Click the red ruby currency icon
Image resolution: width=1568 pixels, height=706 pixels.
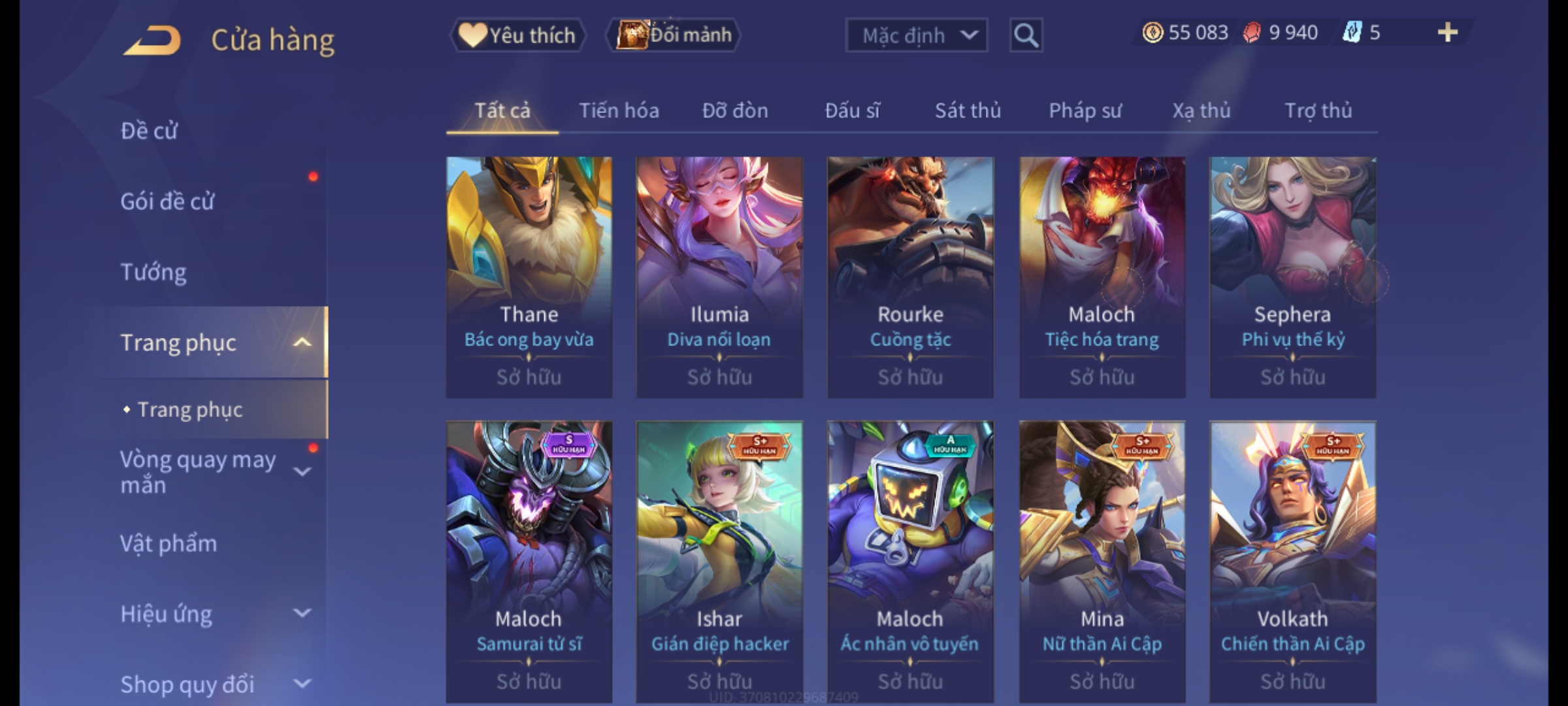coord(1252,32)
